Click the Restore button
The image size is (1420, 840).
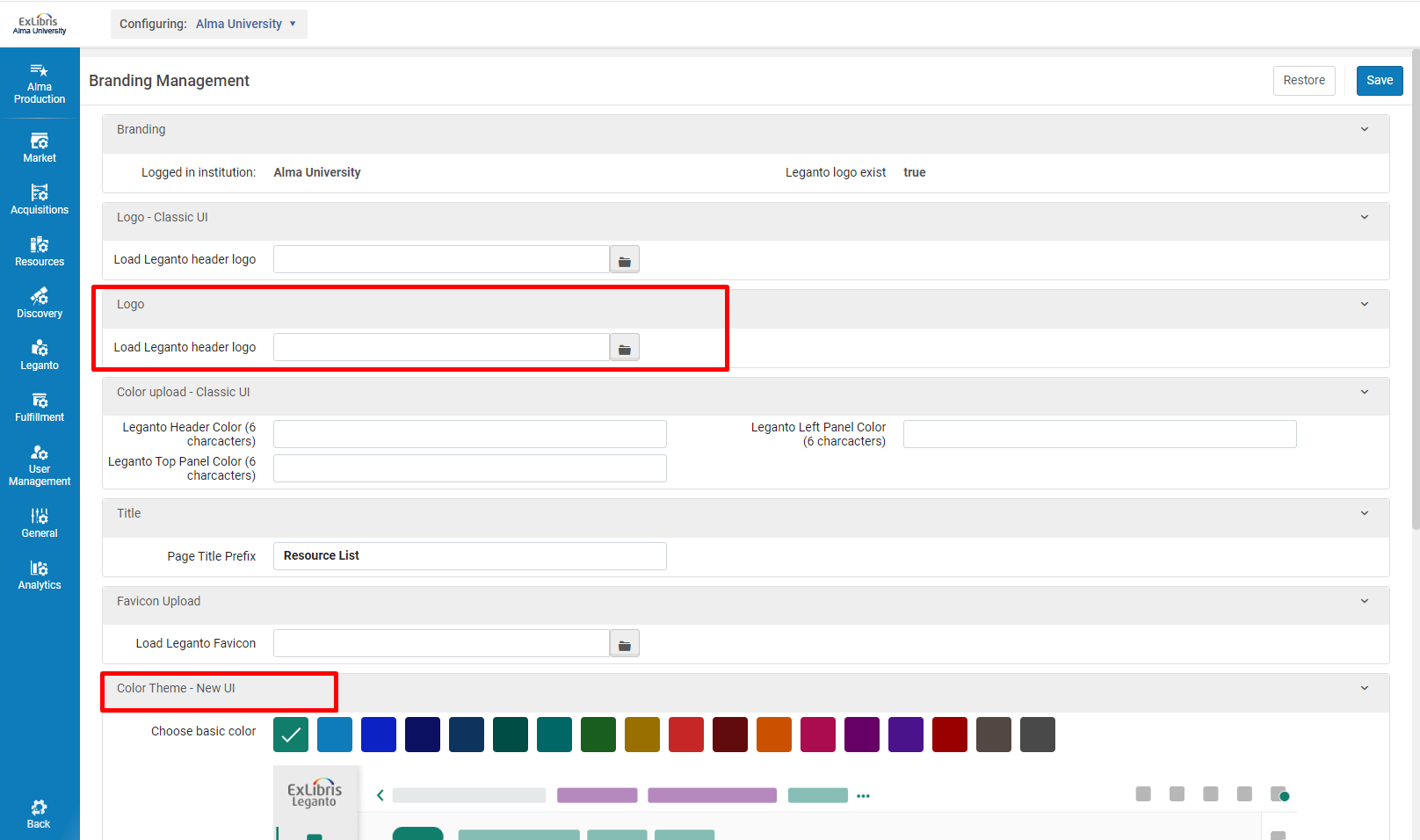pos(1304,81)
